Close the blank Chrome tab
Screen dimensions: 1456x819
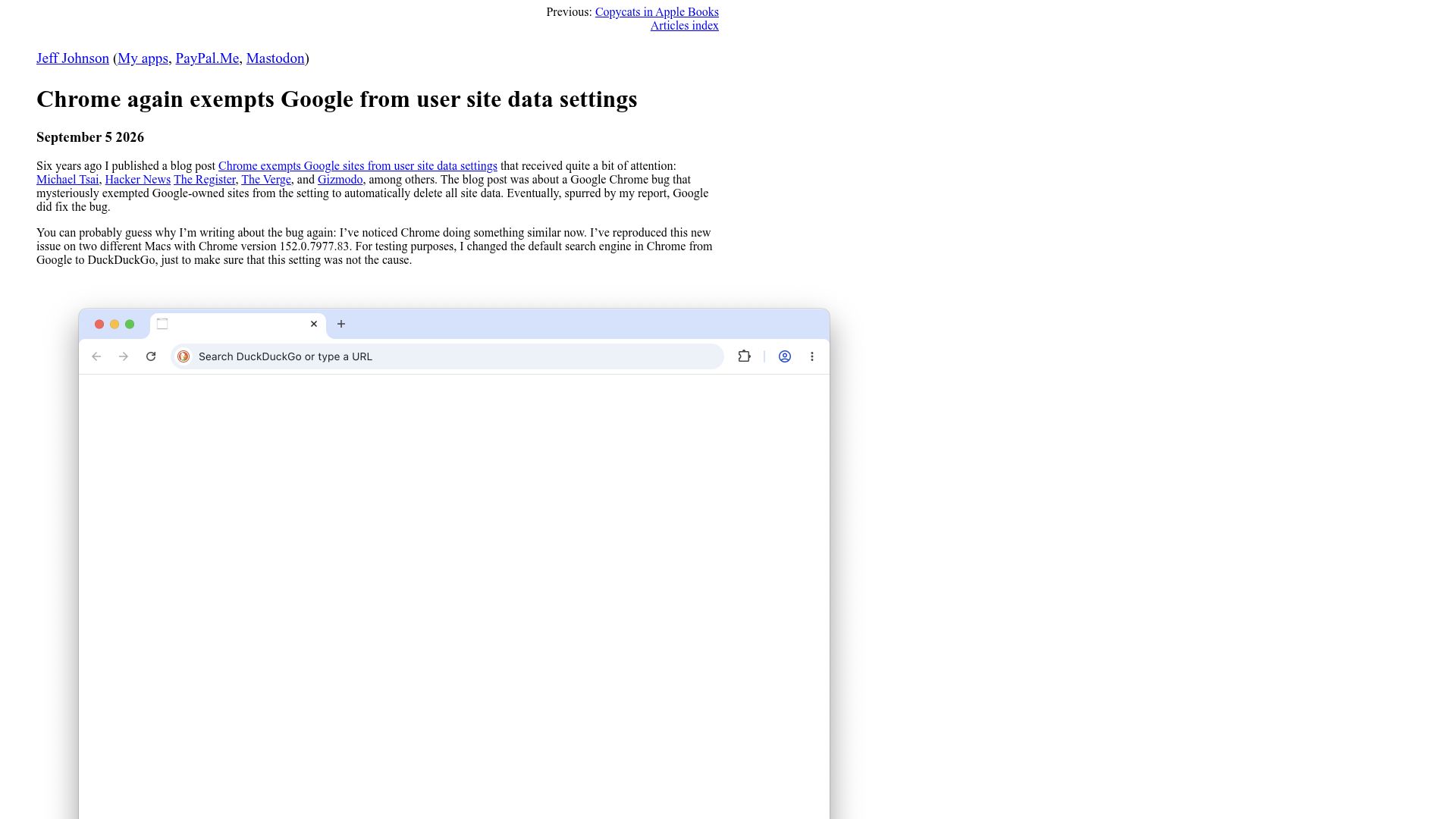pos(314,324)
